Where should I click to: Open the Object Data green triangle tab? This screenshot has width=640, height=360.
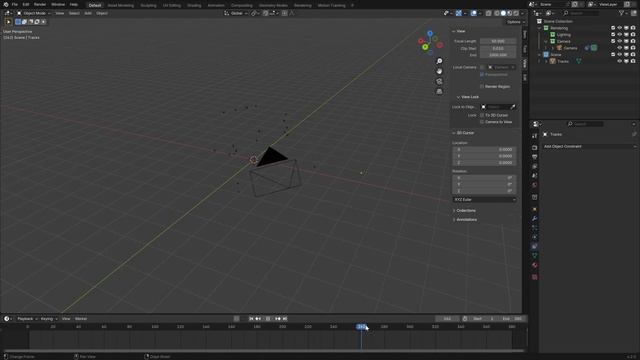pyautogui.click(x=534, y=256)
